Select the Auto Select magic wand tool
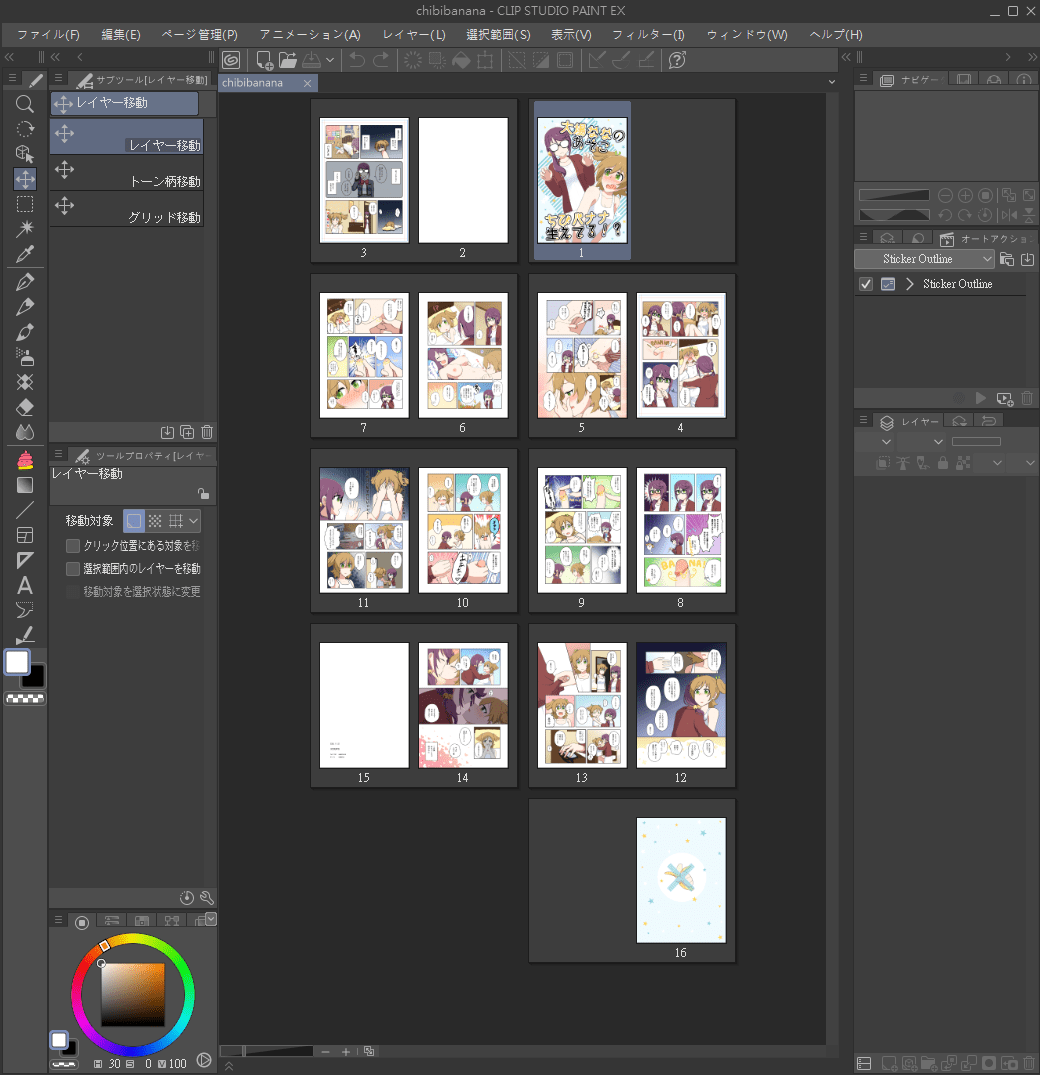The image size is (1040, 1075). pos(25,229)
